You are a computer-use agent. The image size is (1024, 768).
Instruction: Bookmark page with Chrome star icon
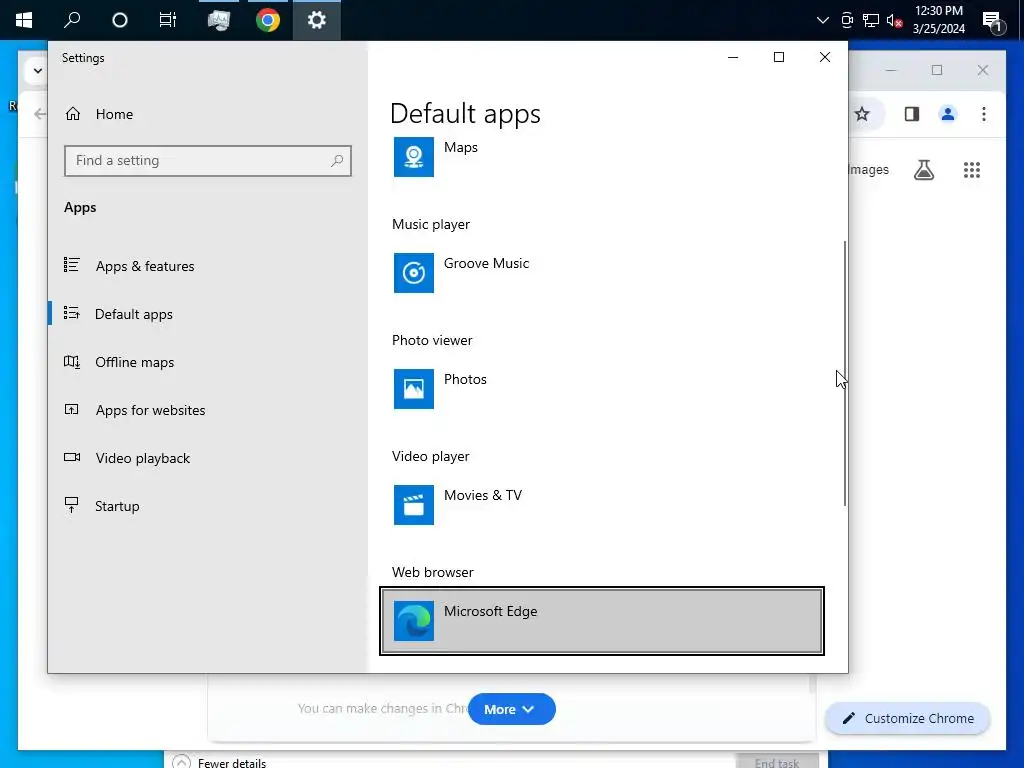[x=862, y=114]
